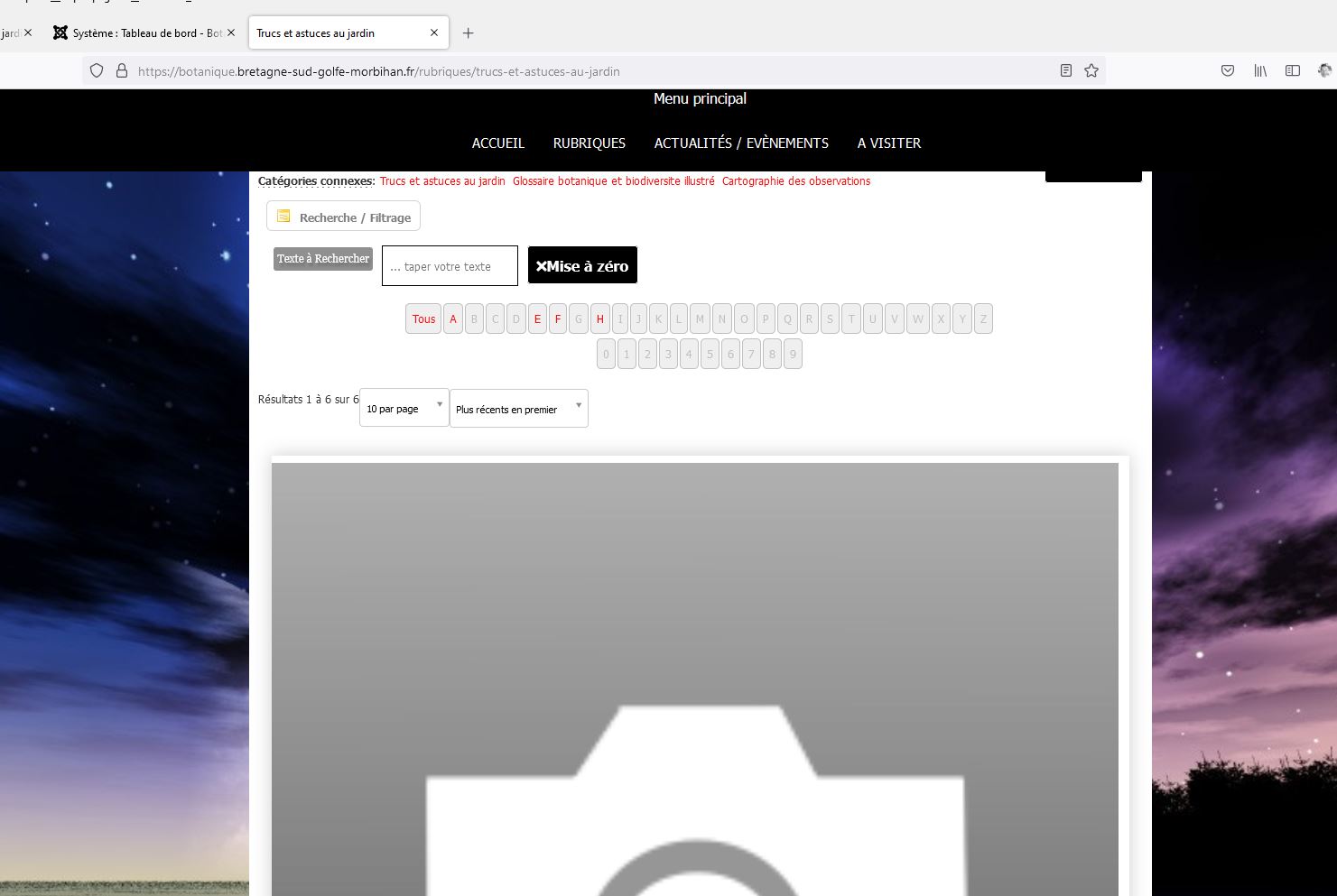Image resolution: width=1337 pixels, height=896 pixels.
Task: Open Firefox reader view icon
Action: [x=1066, y=70]
